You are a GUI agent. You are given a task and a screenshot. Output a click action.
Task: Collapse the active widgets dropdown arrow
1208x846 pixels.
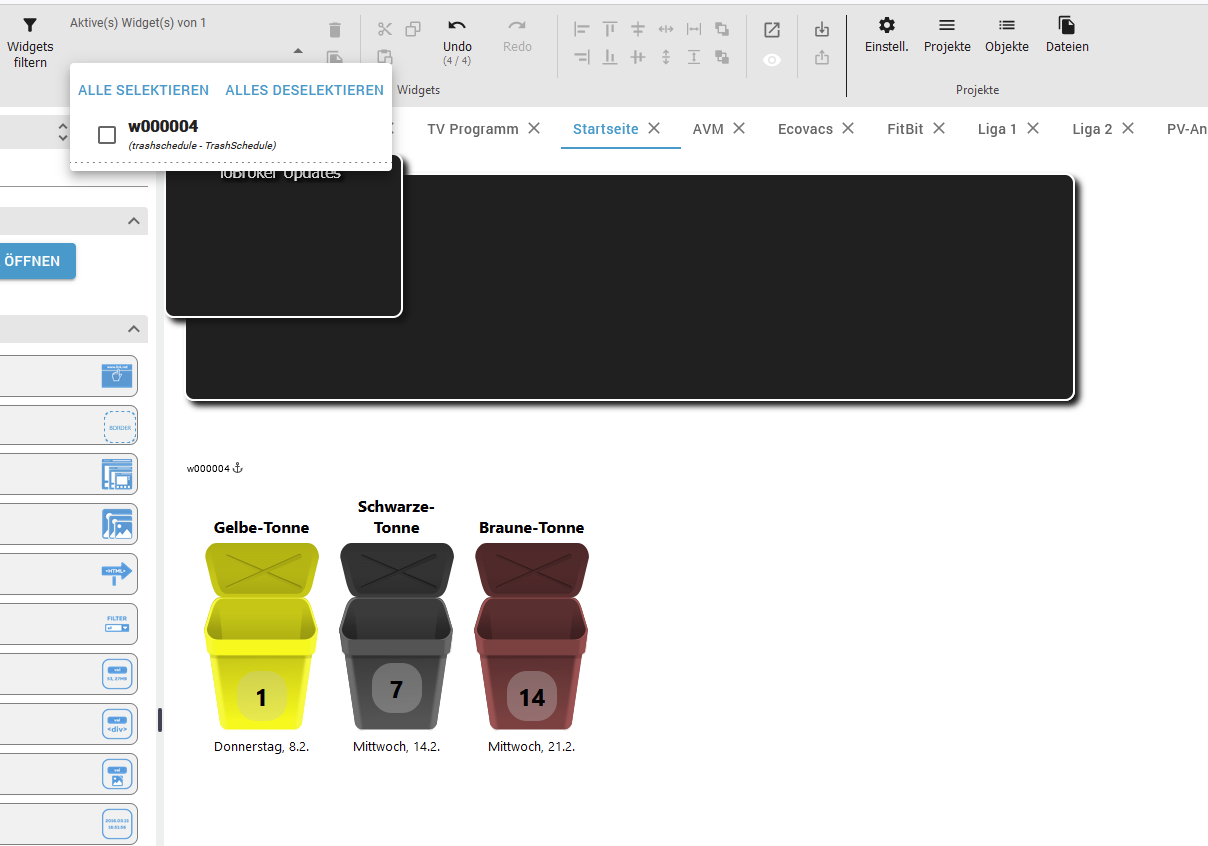[298, 50]
